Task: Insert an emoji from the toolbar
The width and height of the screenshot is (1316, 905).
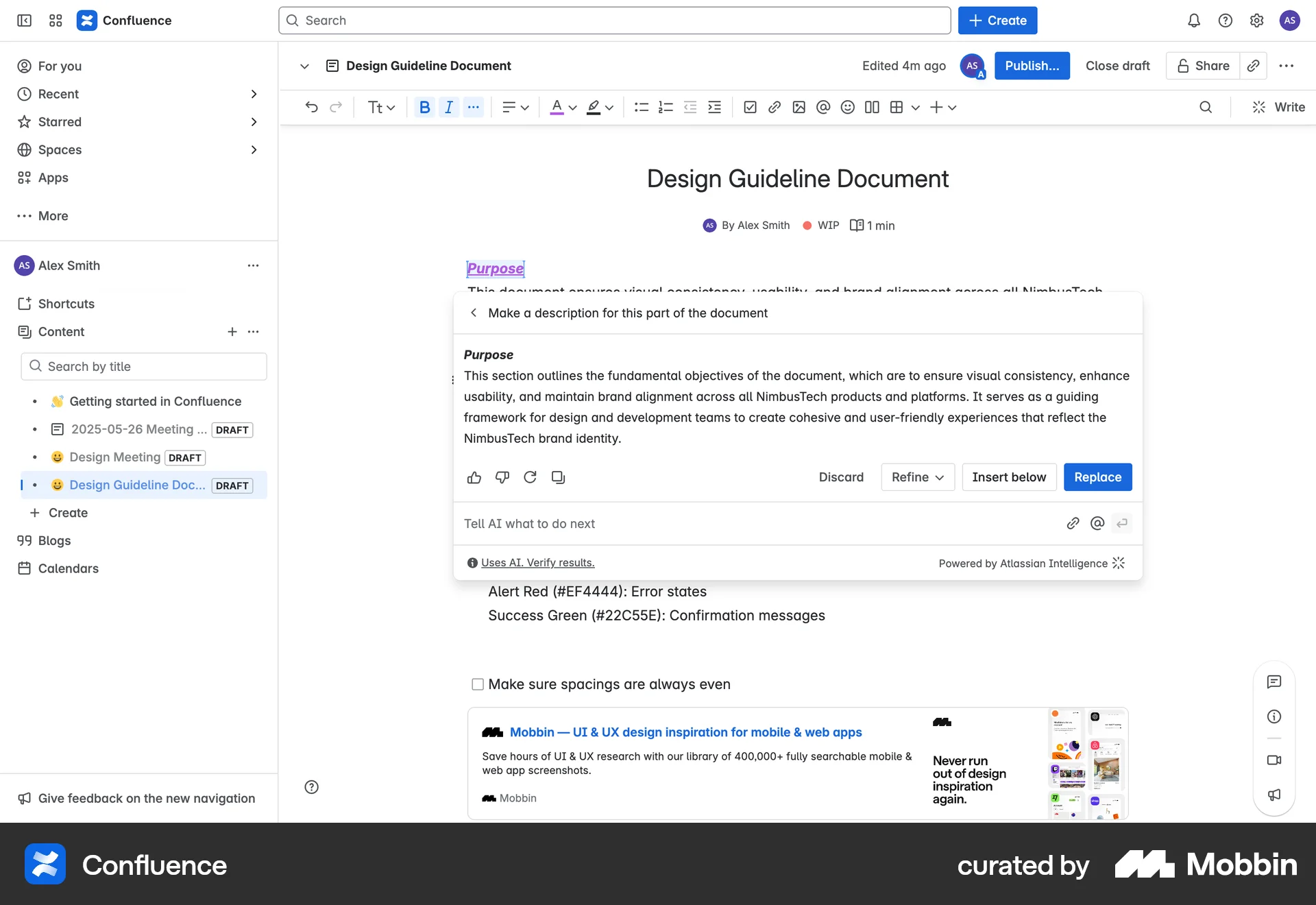Action: click(x=847, y=107)
